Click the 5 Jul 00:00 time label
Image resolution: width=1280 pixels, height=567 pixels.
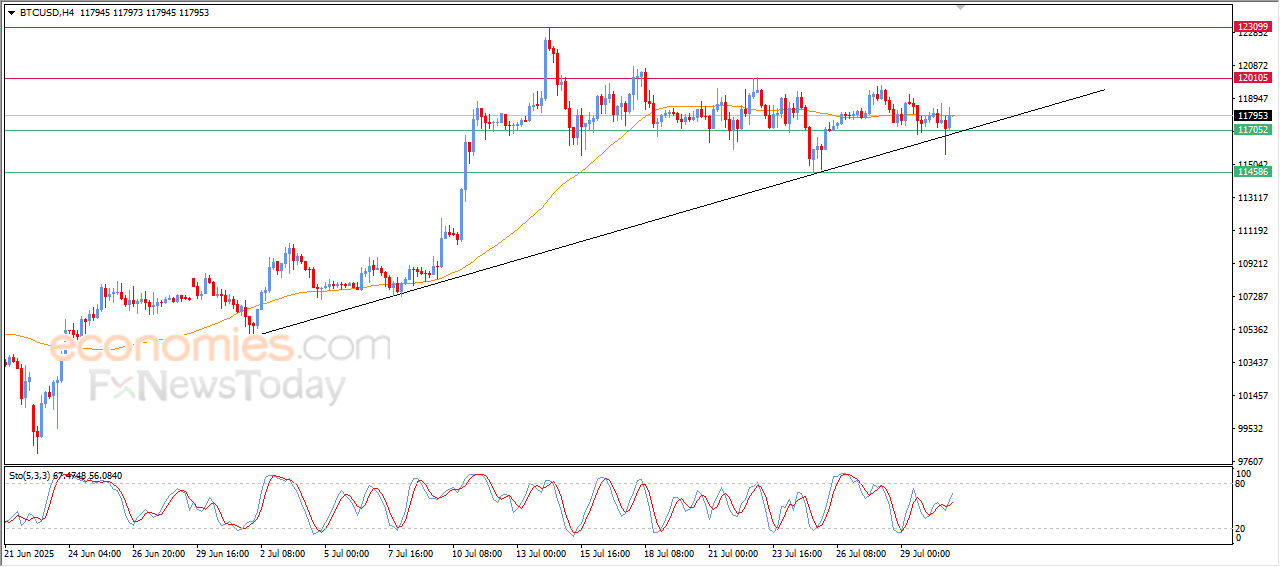click(349, 552)
